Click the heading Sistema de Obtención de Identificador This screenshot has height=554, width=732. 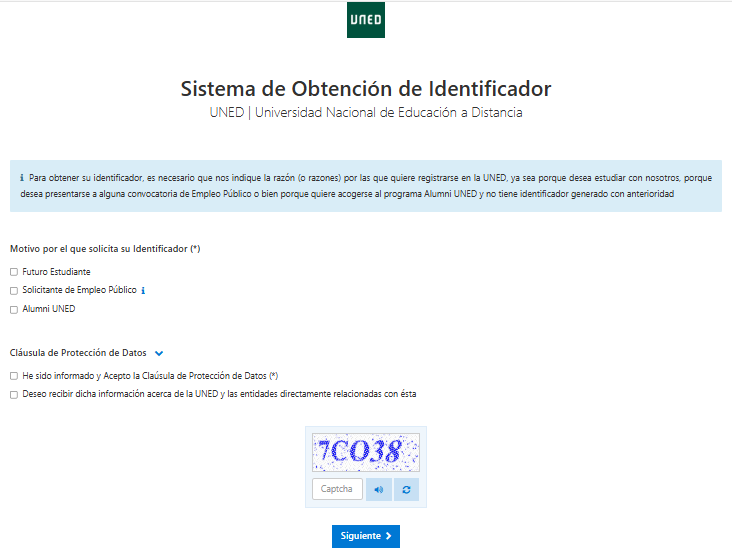366,89
